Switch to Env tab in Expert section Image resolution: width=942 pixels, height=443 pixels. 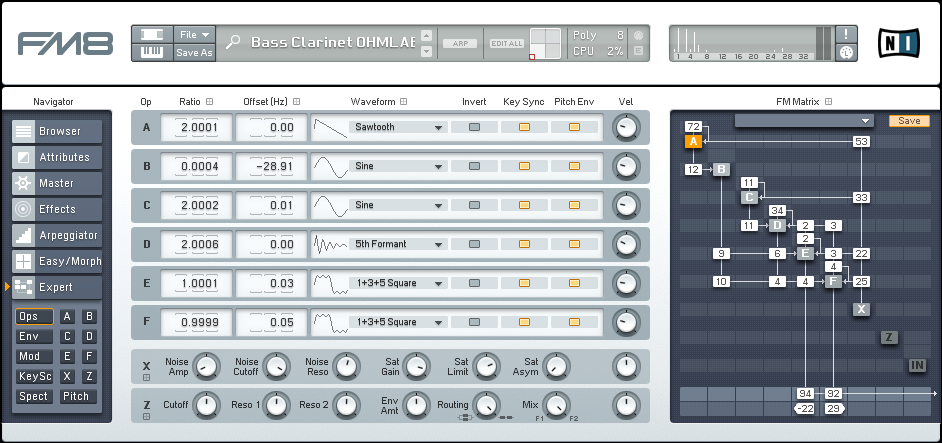click(34, 337)
